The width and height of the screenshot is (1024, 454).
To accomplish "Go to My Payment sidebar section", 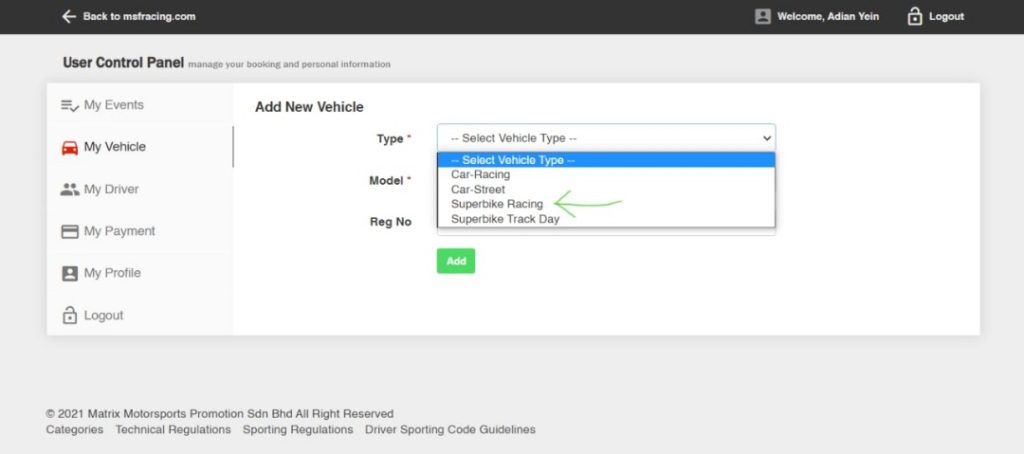I will (x=119, y=231).
